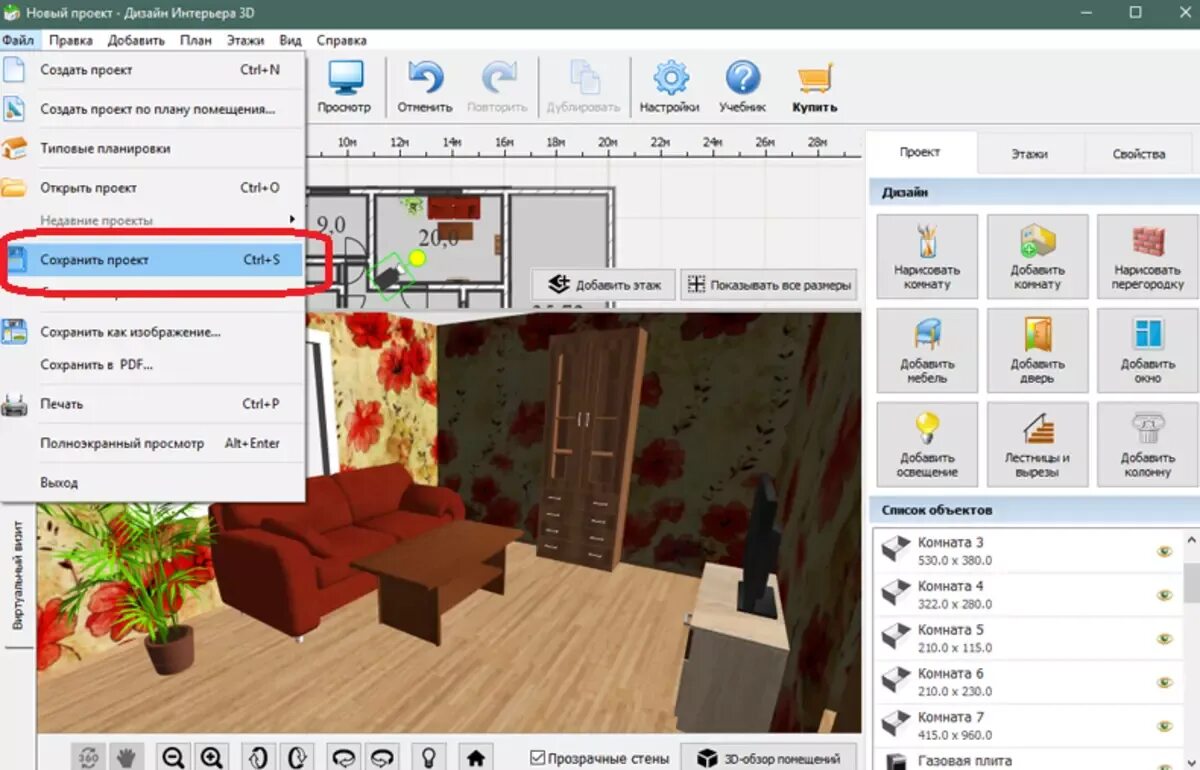Click the 360 rotate view icon
1200x770 pixels.
tap(88, 757)
